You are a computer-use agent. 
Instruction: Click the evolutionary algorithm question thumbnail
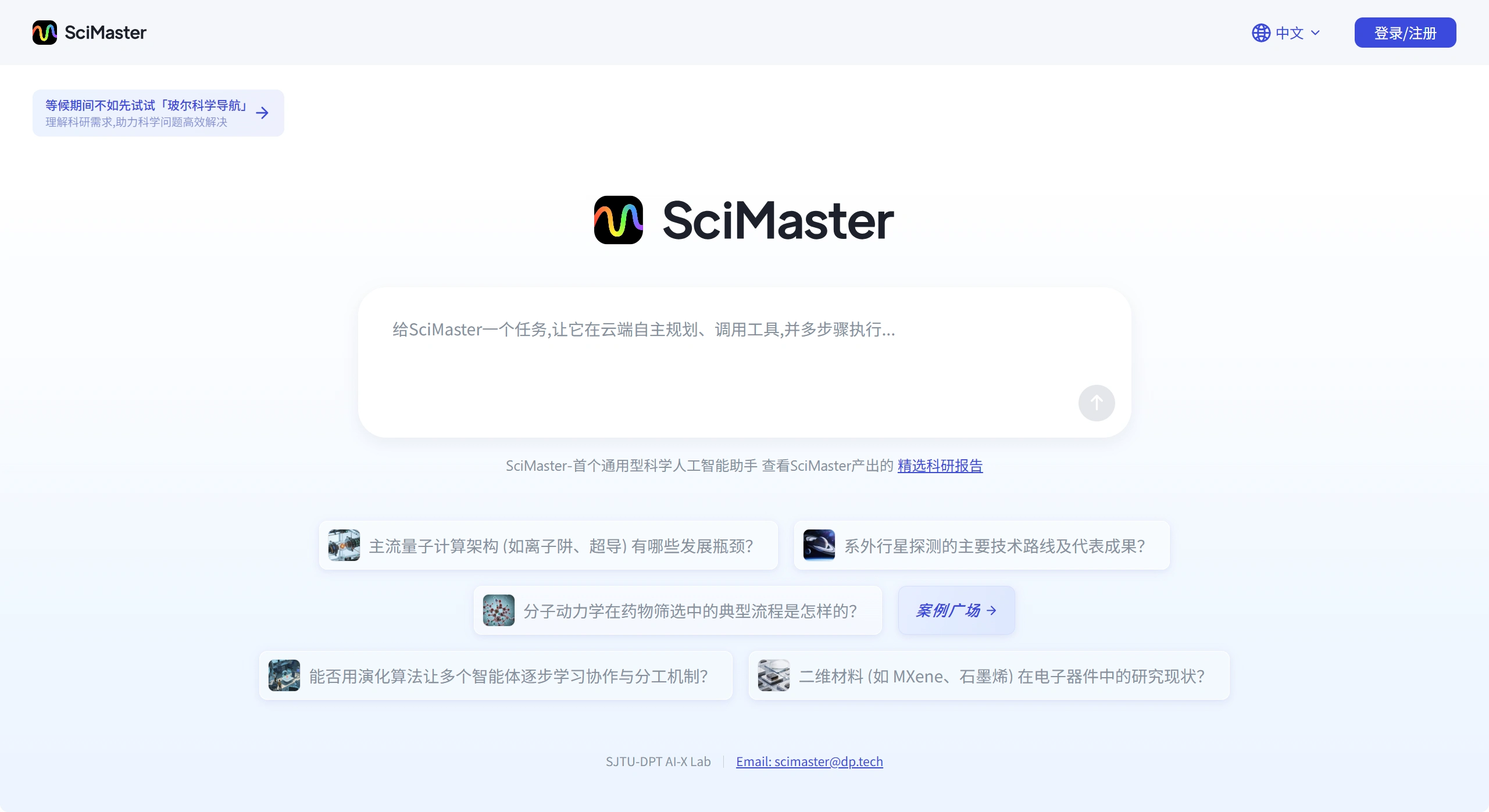coord(284,675)
